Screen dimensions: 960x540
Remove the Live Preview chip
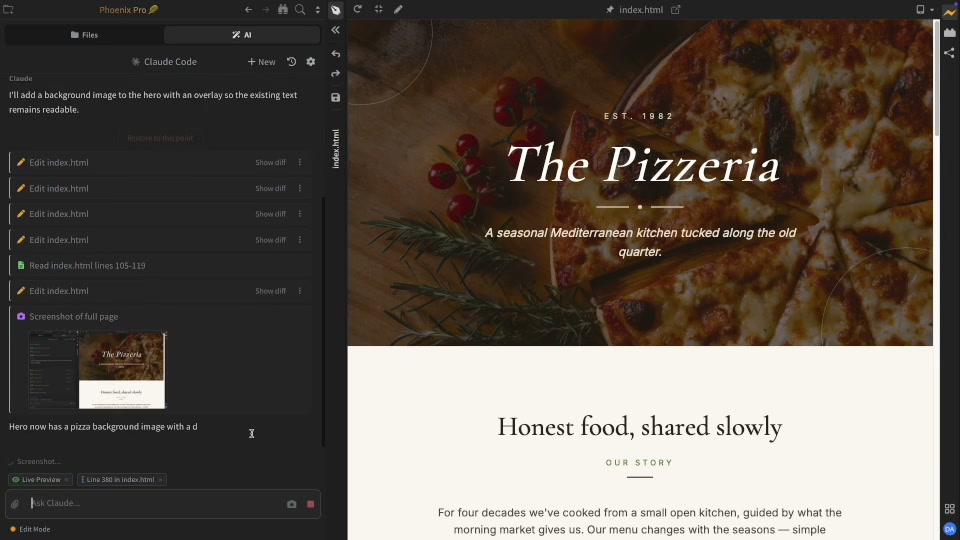[66, 480]
